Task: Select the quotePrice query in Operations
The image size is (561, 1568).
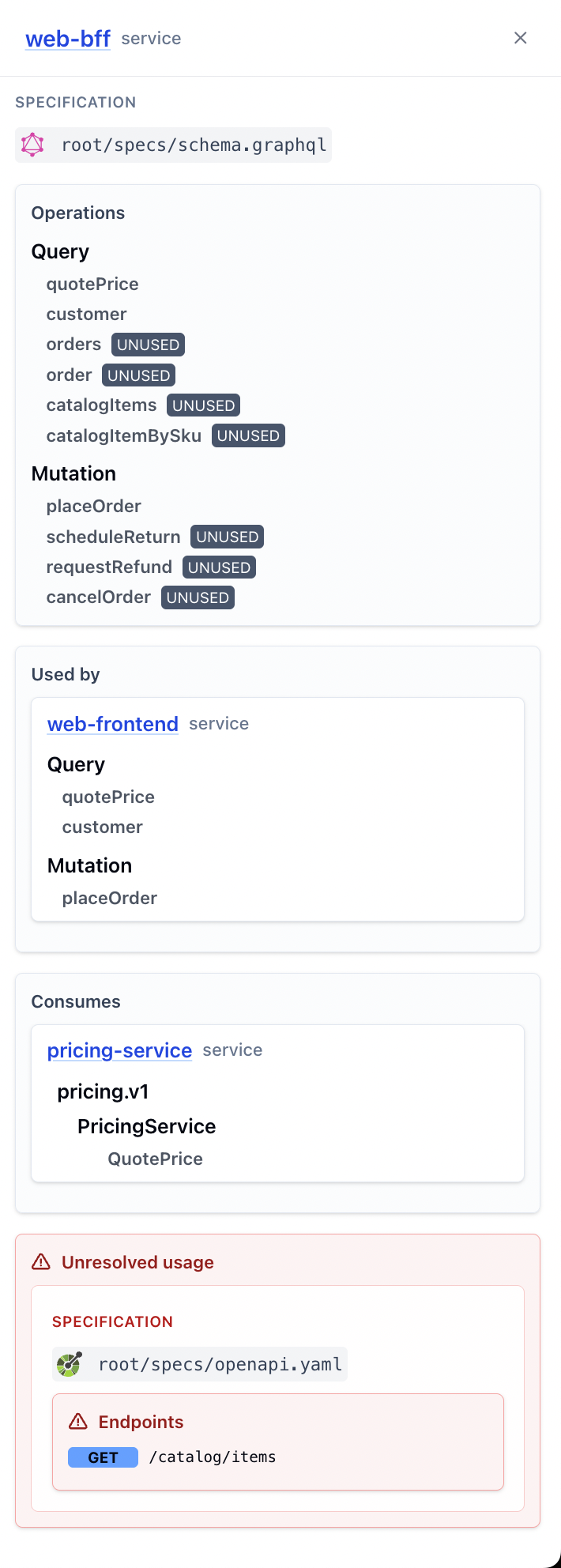Action: tap(92, 284)
